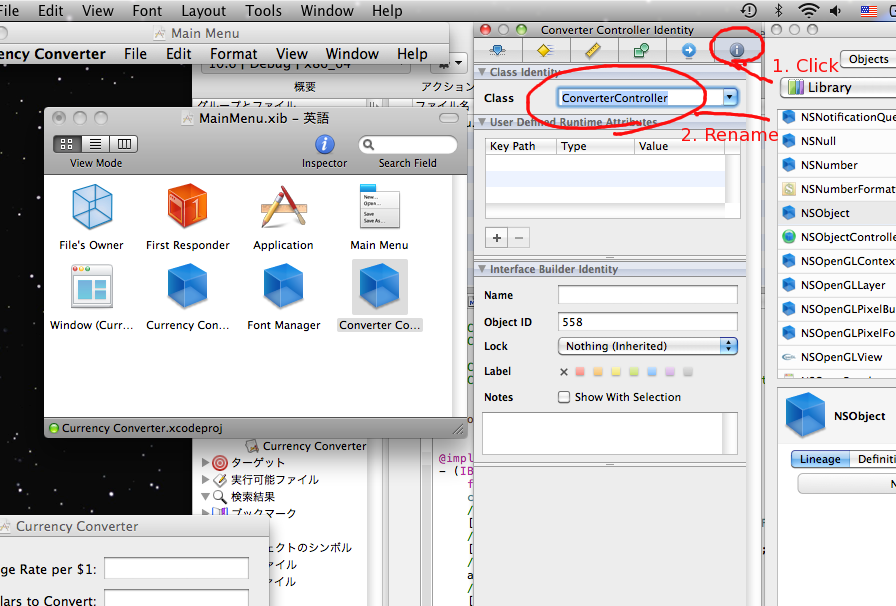This screenshot has height=606, width=896.
Task: Click the Interface Builder Name field
Action: (647, 295)
